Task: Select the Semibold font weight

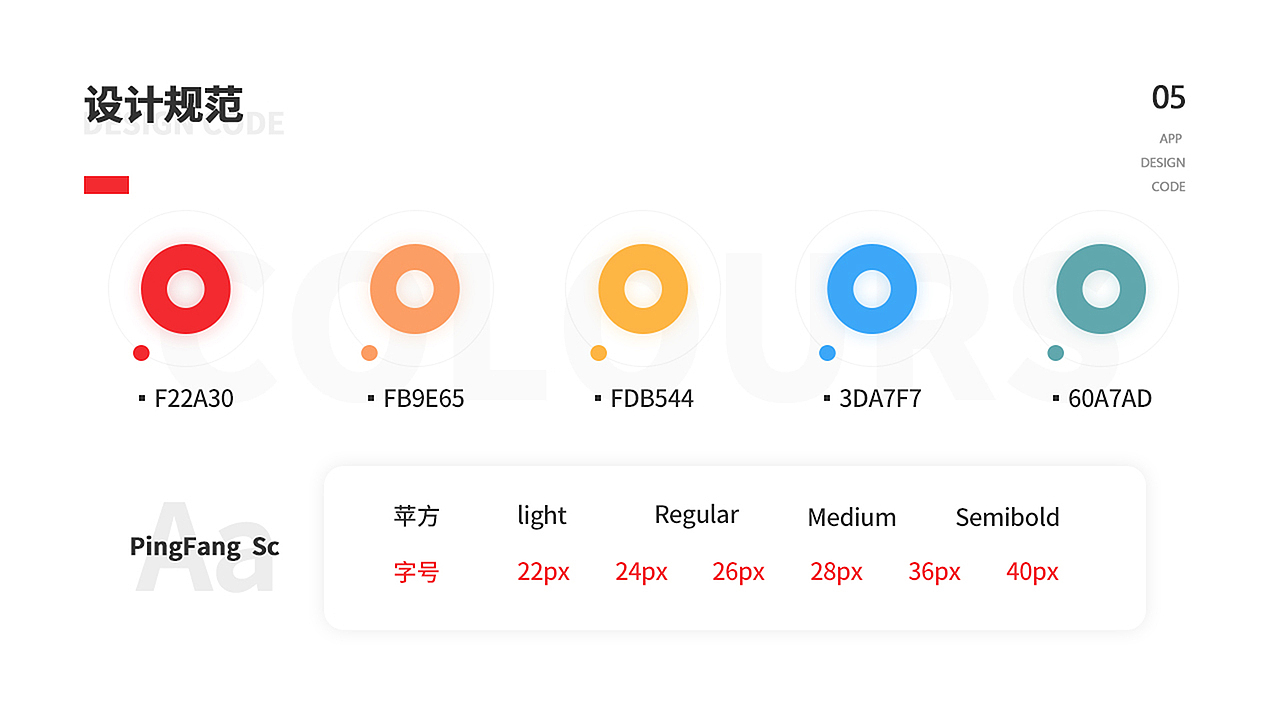Action: click(1007, 517)
